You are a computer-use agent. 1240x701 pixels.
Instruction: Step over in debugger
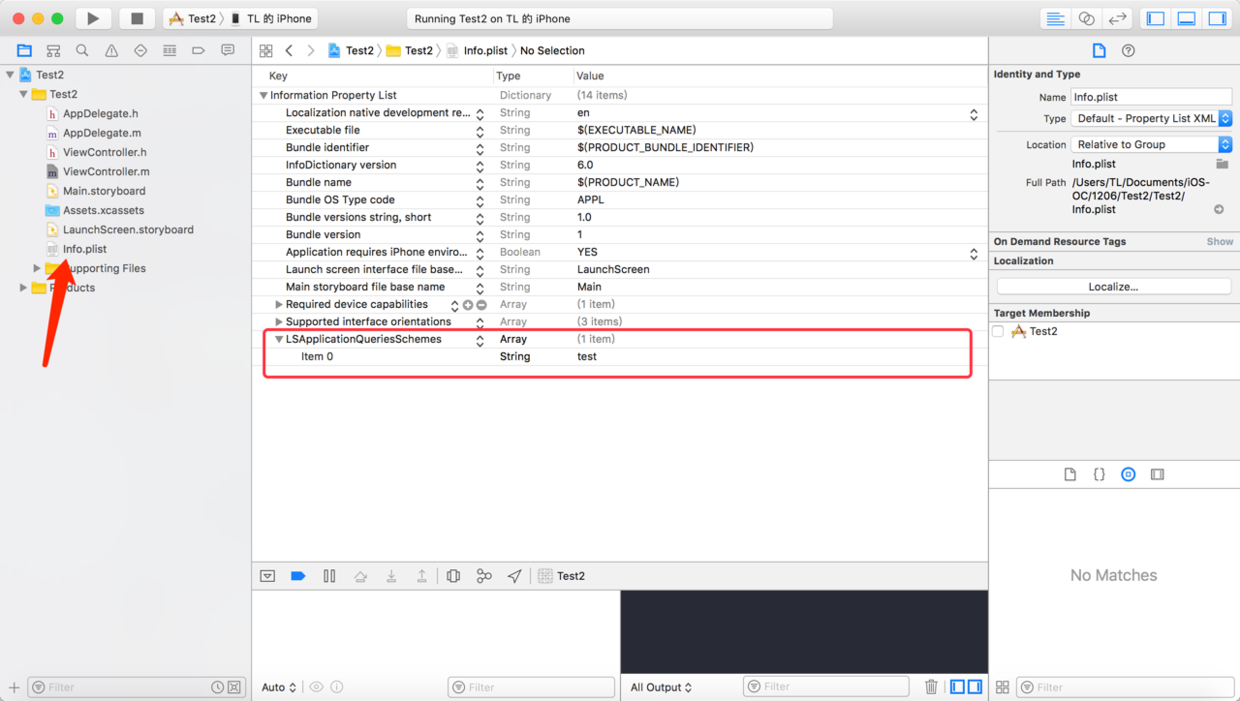point(360,576)
